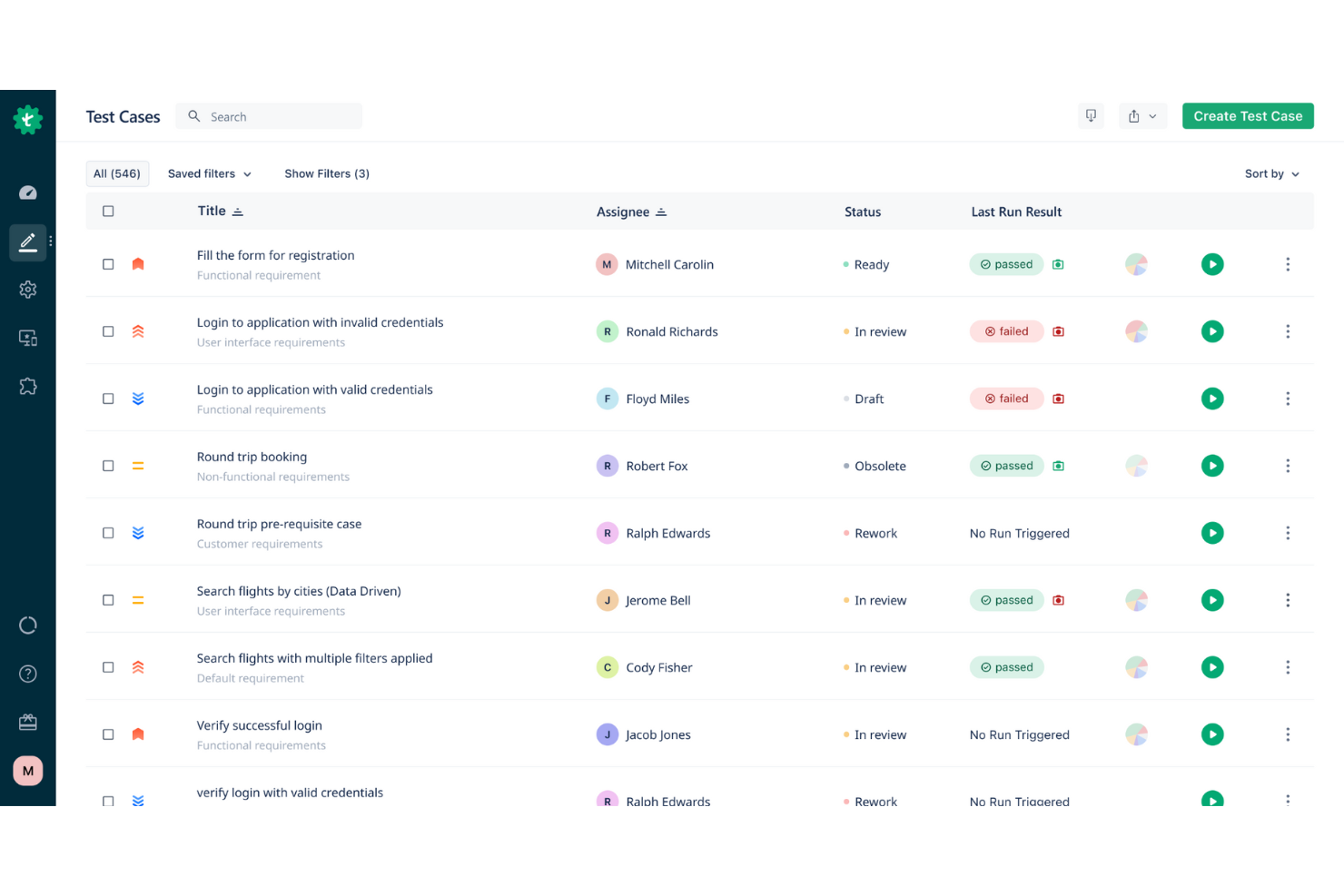Image resolution: width=1344 pixels, height=896 pixels.
Task: Switch to the All (546) tab
Action: (117, 173)
